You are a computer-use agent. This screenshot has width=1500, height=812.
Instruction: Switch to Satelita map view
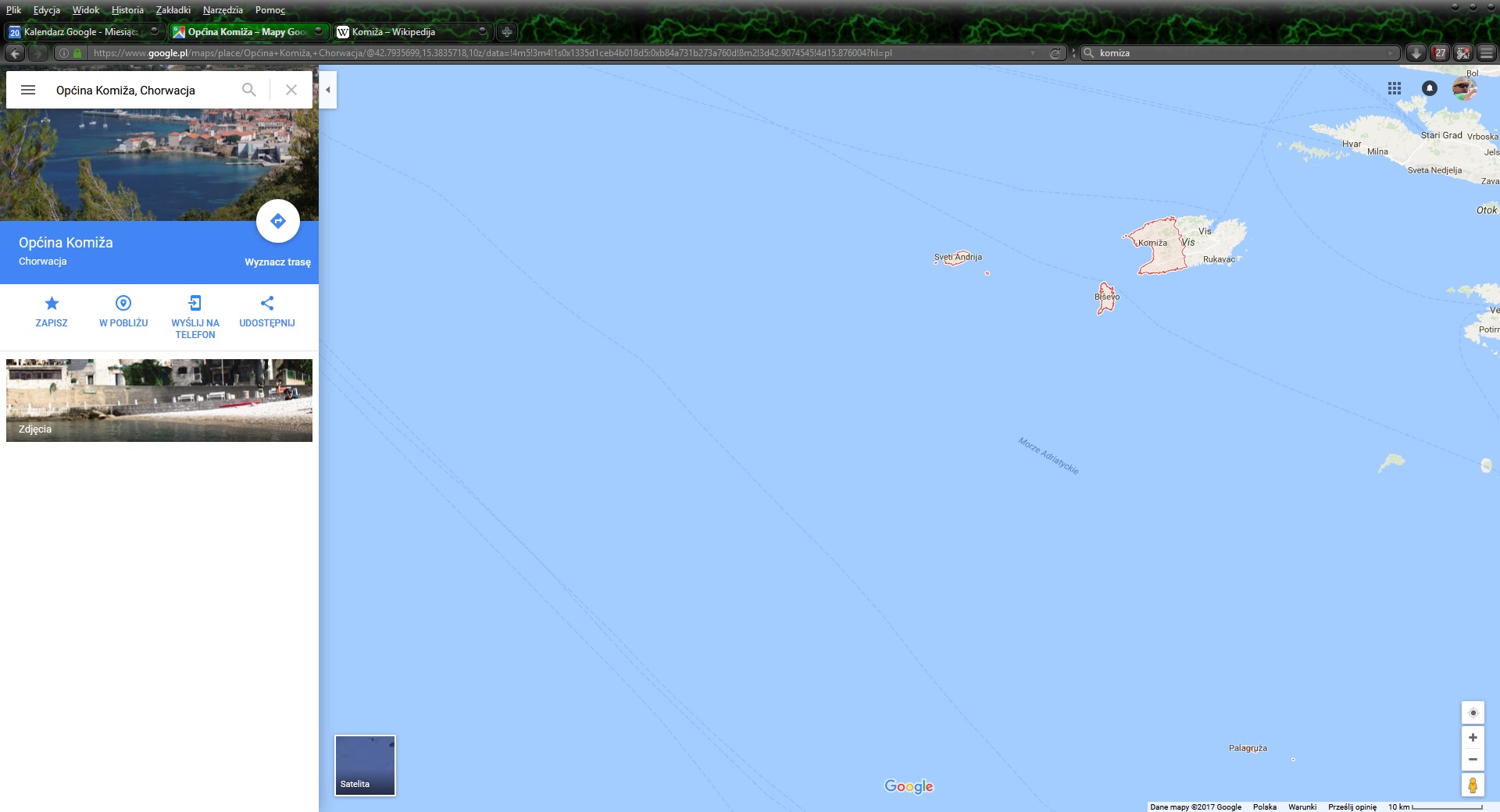tap(365, 765)
